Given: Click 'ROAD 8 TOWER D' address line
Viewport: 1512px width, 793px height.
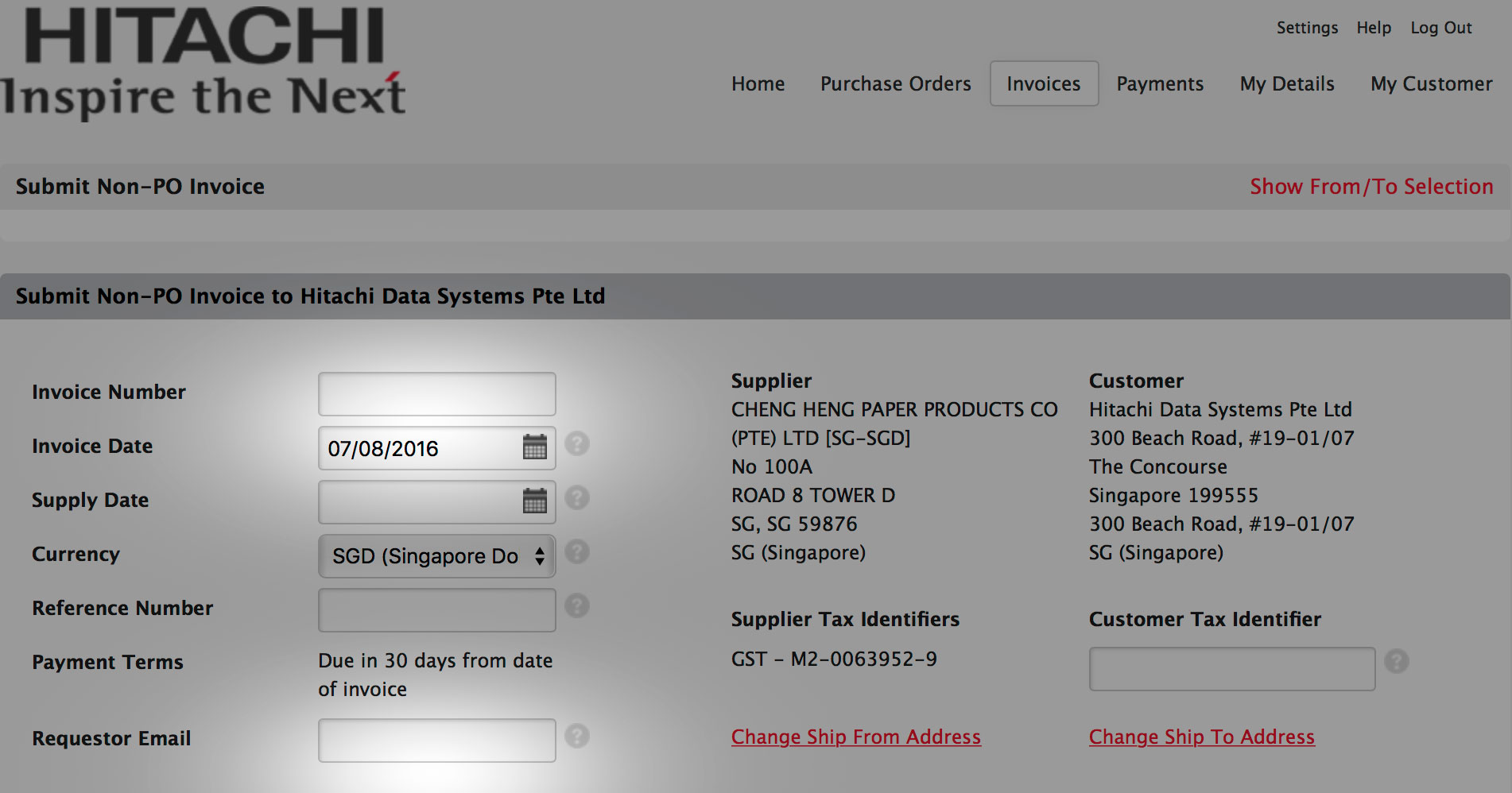Looking at the screenshot, I should (813, 495).
